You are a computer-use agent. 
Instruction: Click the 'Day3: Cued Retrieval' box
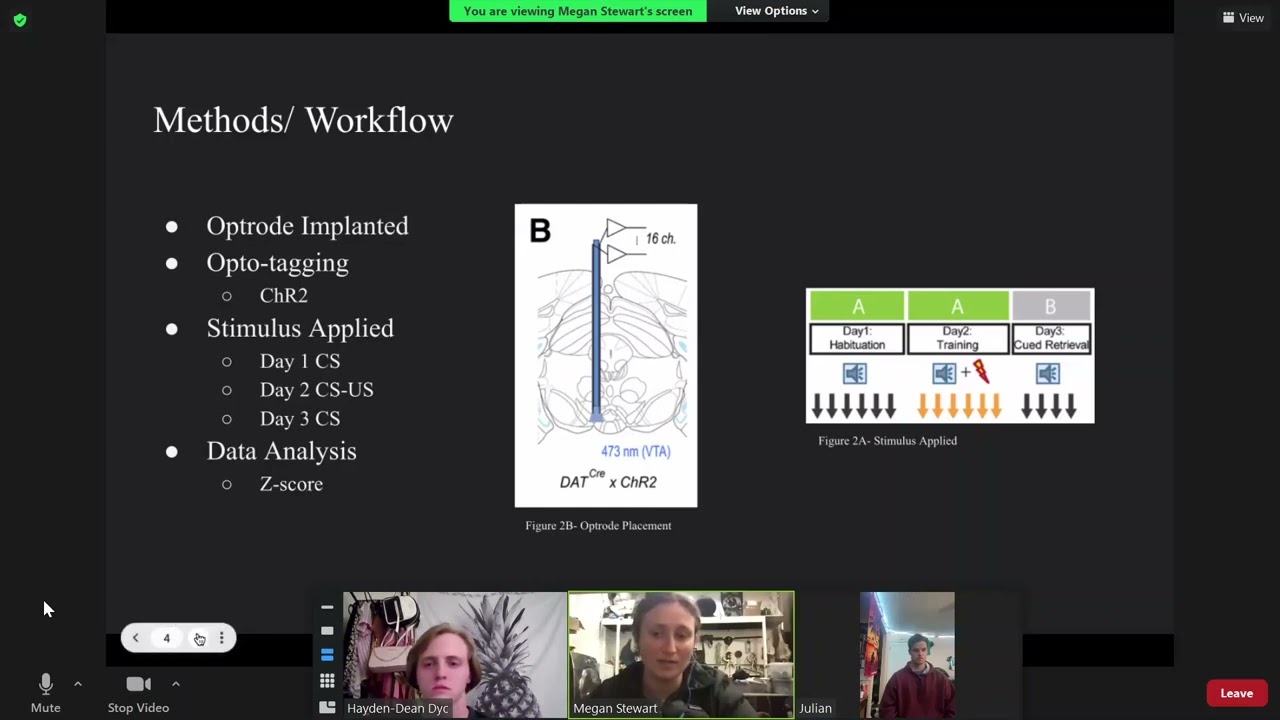(x=1051, y=338)
